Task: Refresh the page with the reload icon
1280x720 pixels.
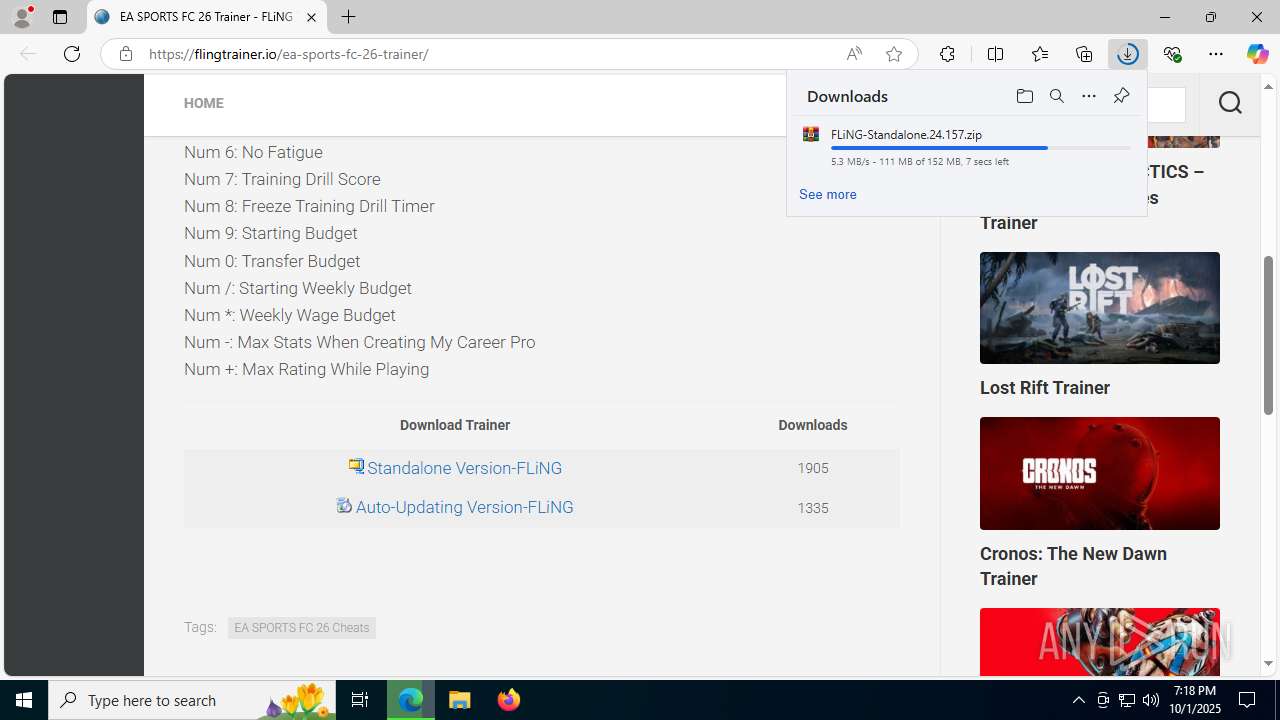Action: tap(72, 54)
